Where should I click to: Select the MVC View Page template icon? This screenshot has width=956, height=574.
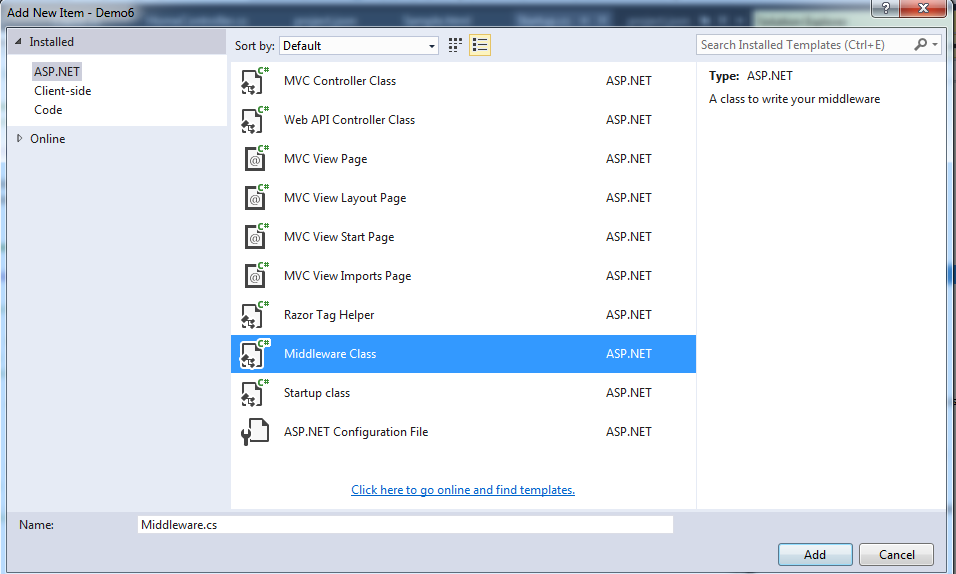255,159
